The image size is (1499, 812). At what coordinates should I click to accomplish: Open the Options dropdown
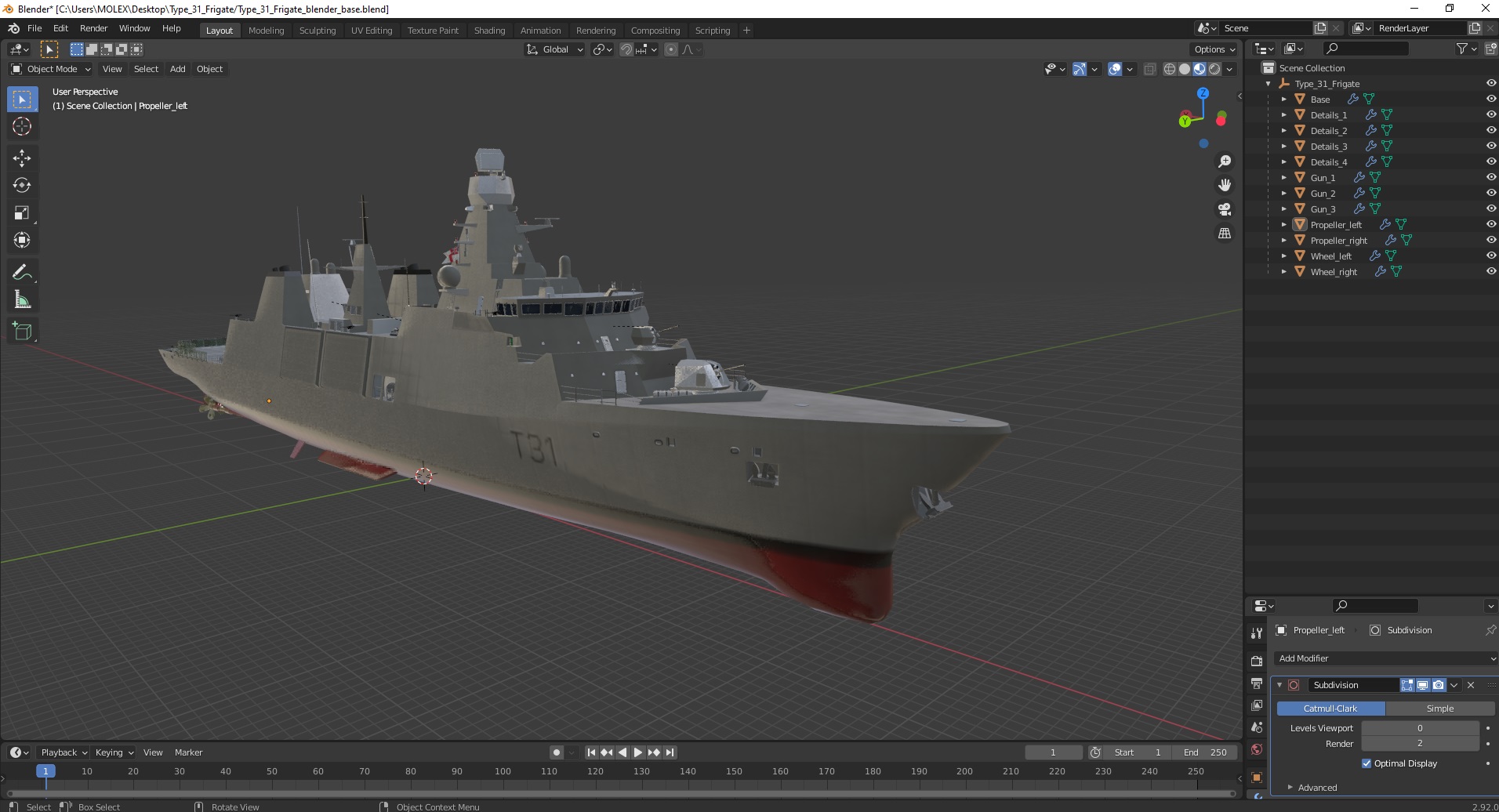pyautogui.click(x=1214, y=49)
